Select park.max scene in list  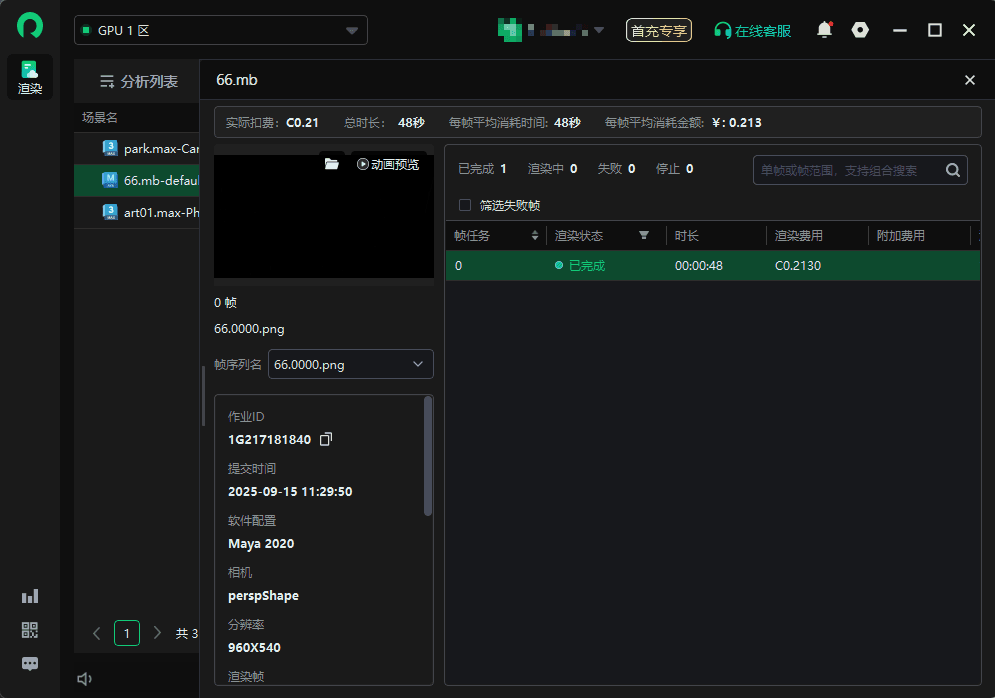pos(150,148)
